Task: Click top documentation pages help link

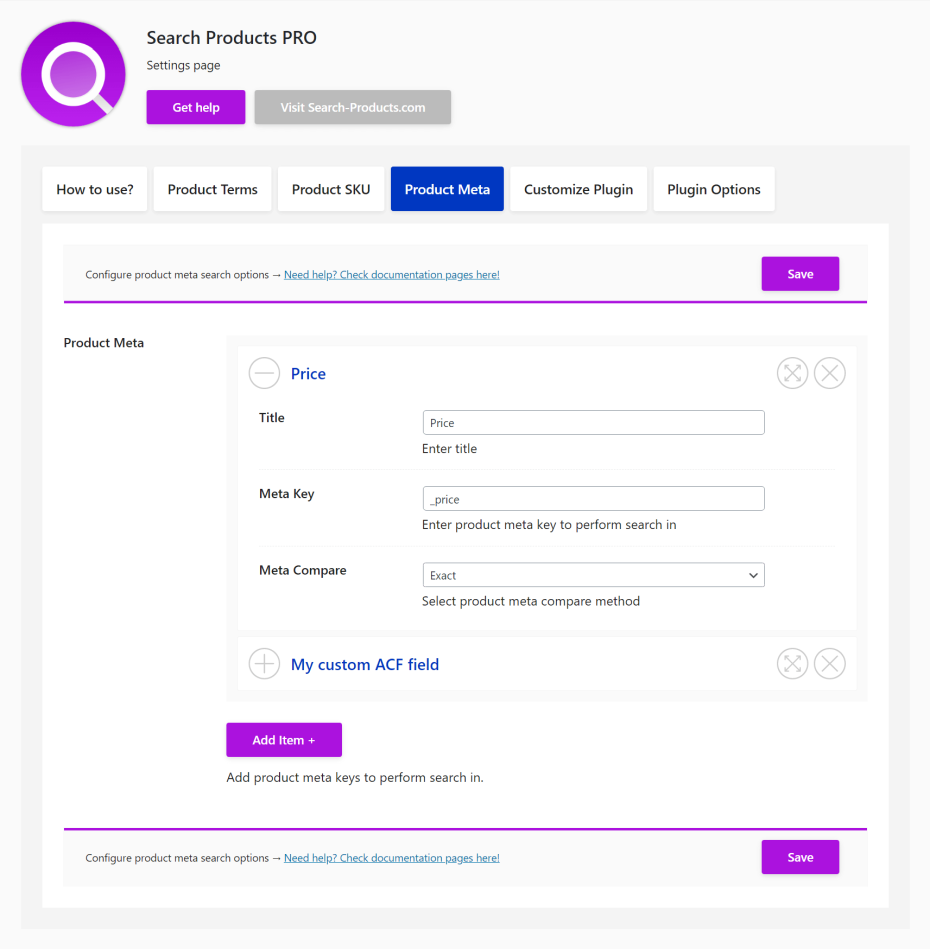Action: (x=391, y=275)
